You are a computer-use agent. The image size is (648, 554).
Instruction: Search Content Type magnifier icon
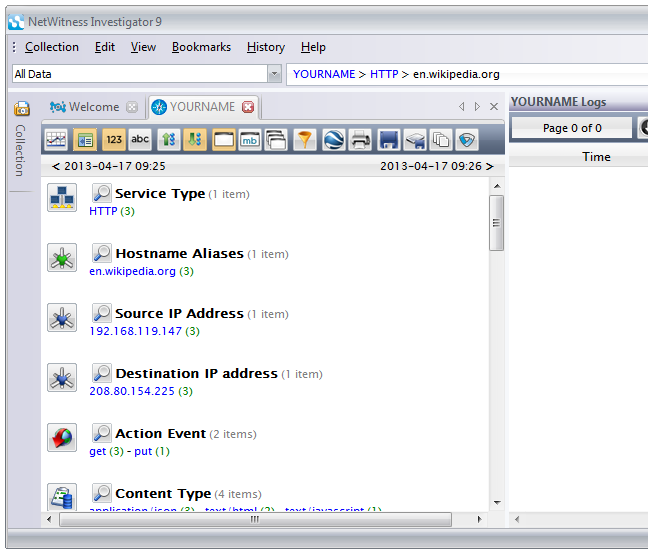101,492
